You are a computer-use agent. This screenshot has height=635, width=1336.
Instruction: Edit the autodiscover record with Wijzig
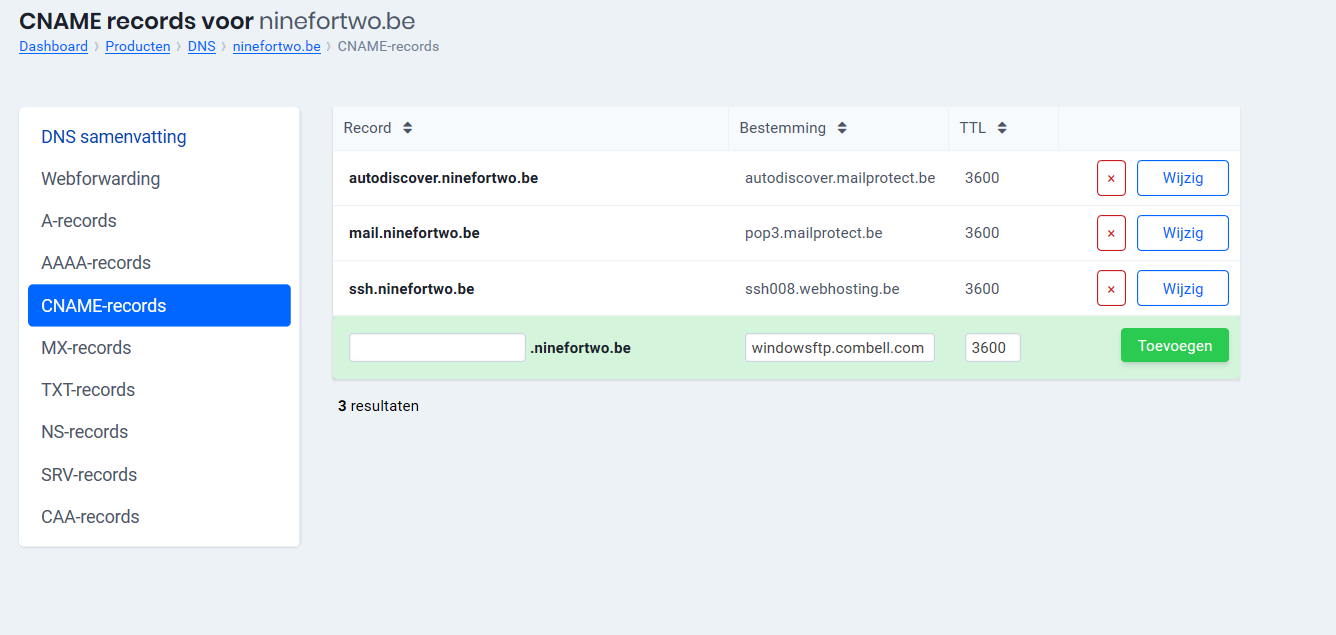(x=1182, y=179)
